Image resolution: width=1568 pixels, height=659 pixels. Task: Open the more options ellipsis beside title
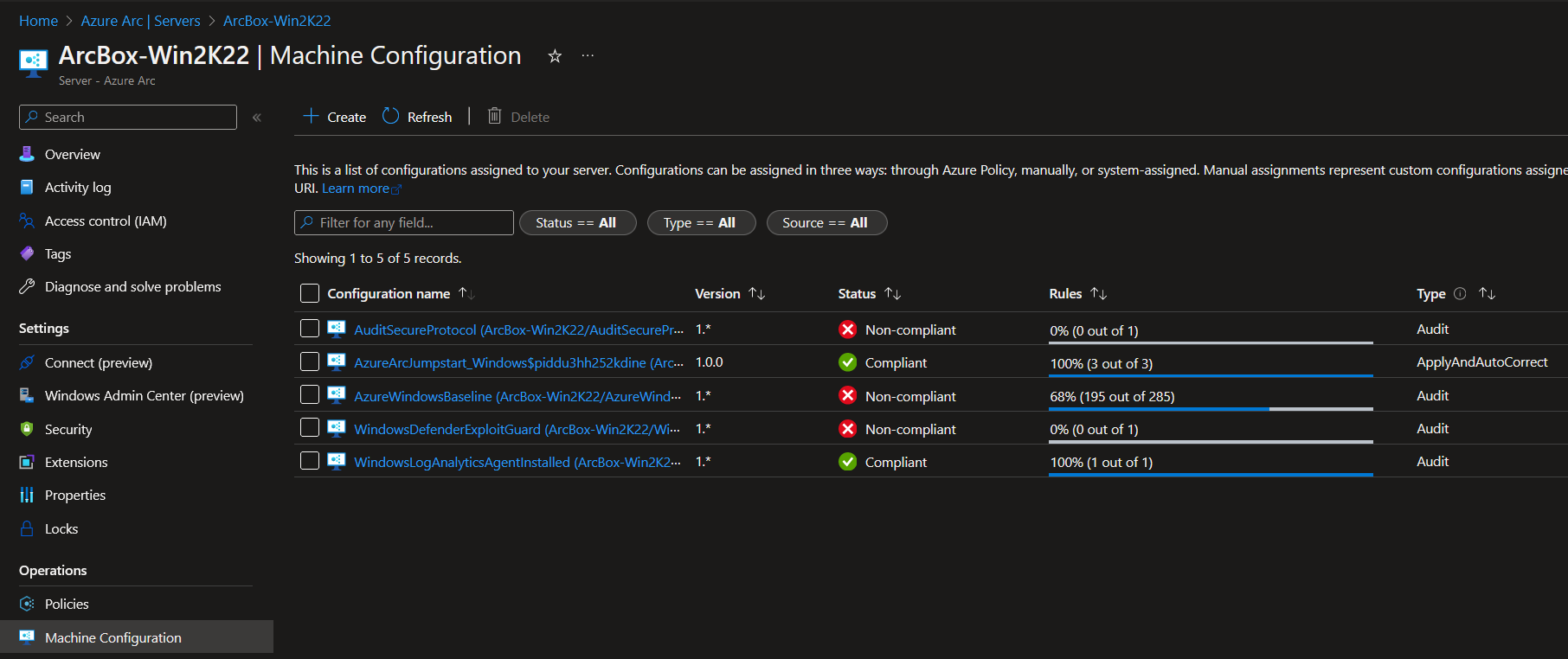coord(588,56)
